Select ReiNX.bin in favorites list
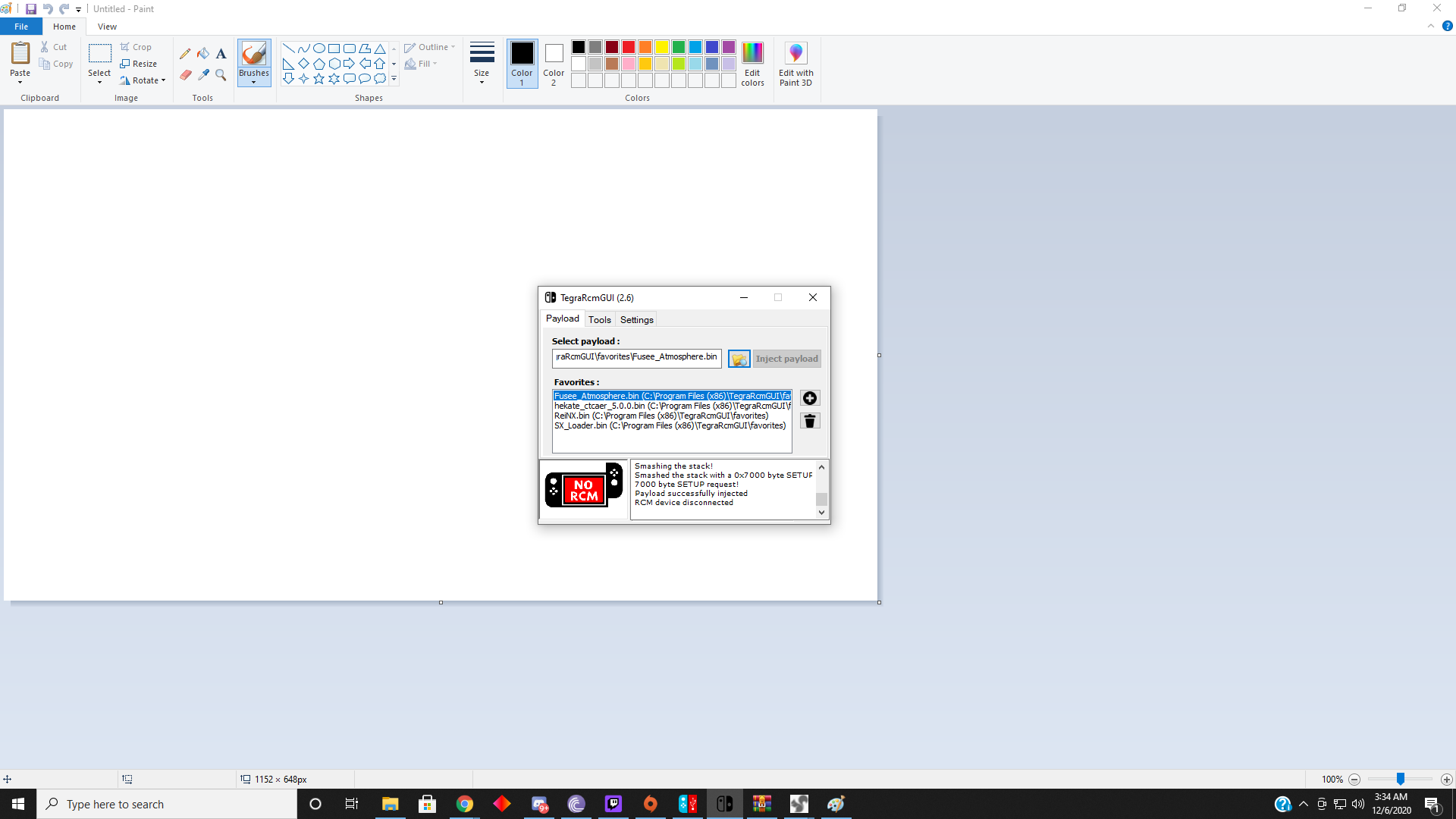1456x819 pixels. [x=672, y=416]
